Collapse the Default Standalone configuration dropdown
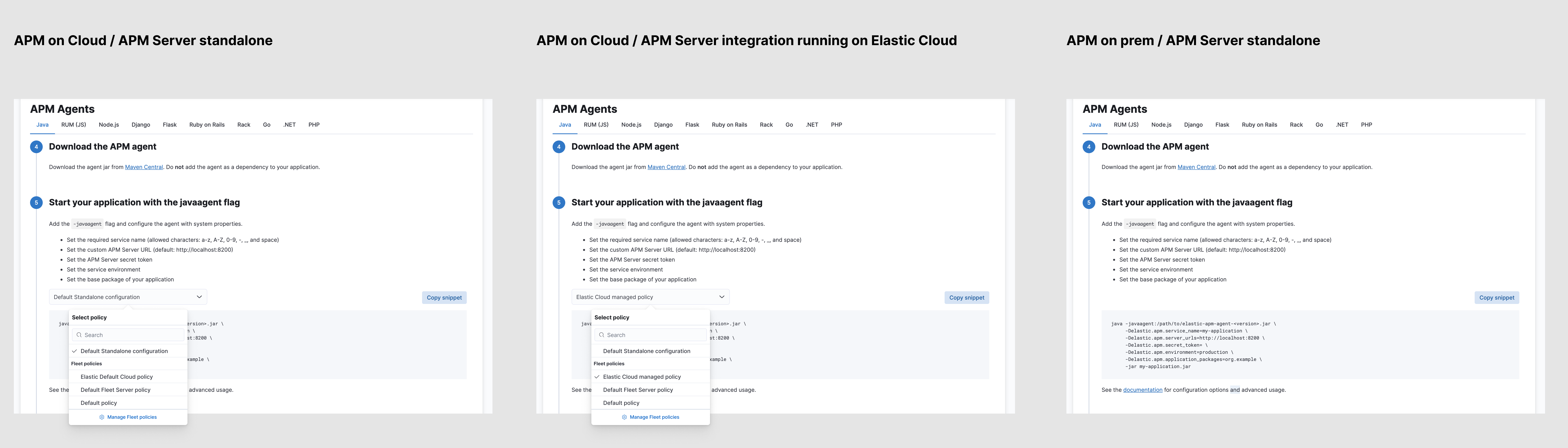 click(199, 297)
